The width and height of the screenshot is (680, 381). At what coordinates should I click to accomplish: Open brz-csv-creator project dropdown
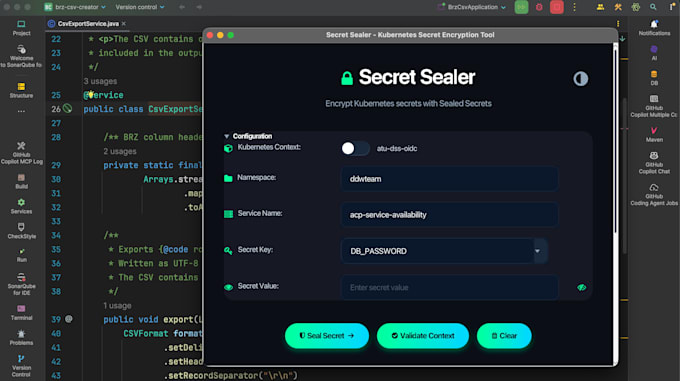point(75,7)
